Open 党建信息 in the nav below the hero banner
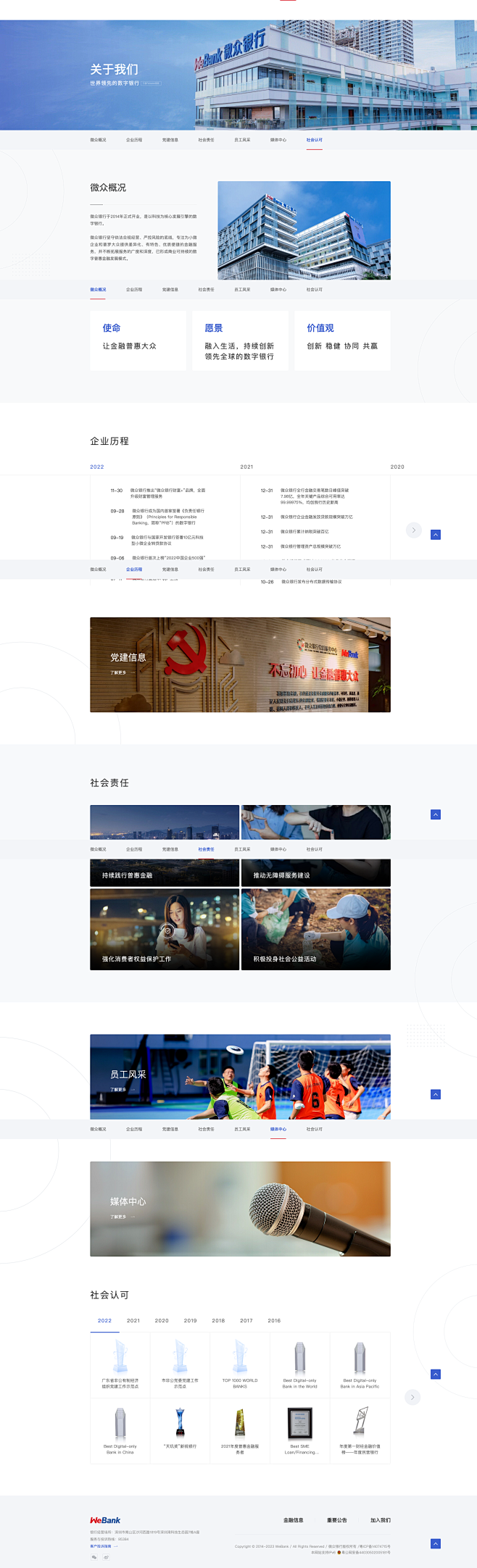The height and width of the screenshot is (1568, 477). click(x=170, y=140)
